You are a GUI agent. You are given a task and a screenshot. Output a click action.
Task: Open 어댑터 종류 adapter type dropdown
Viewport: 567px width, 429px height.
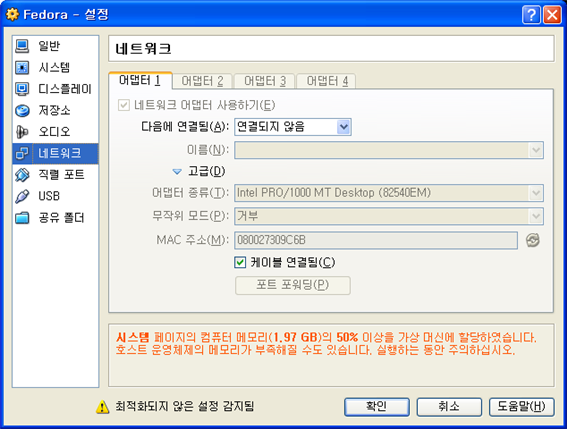coord(389,193)
